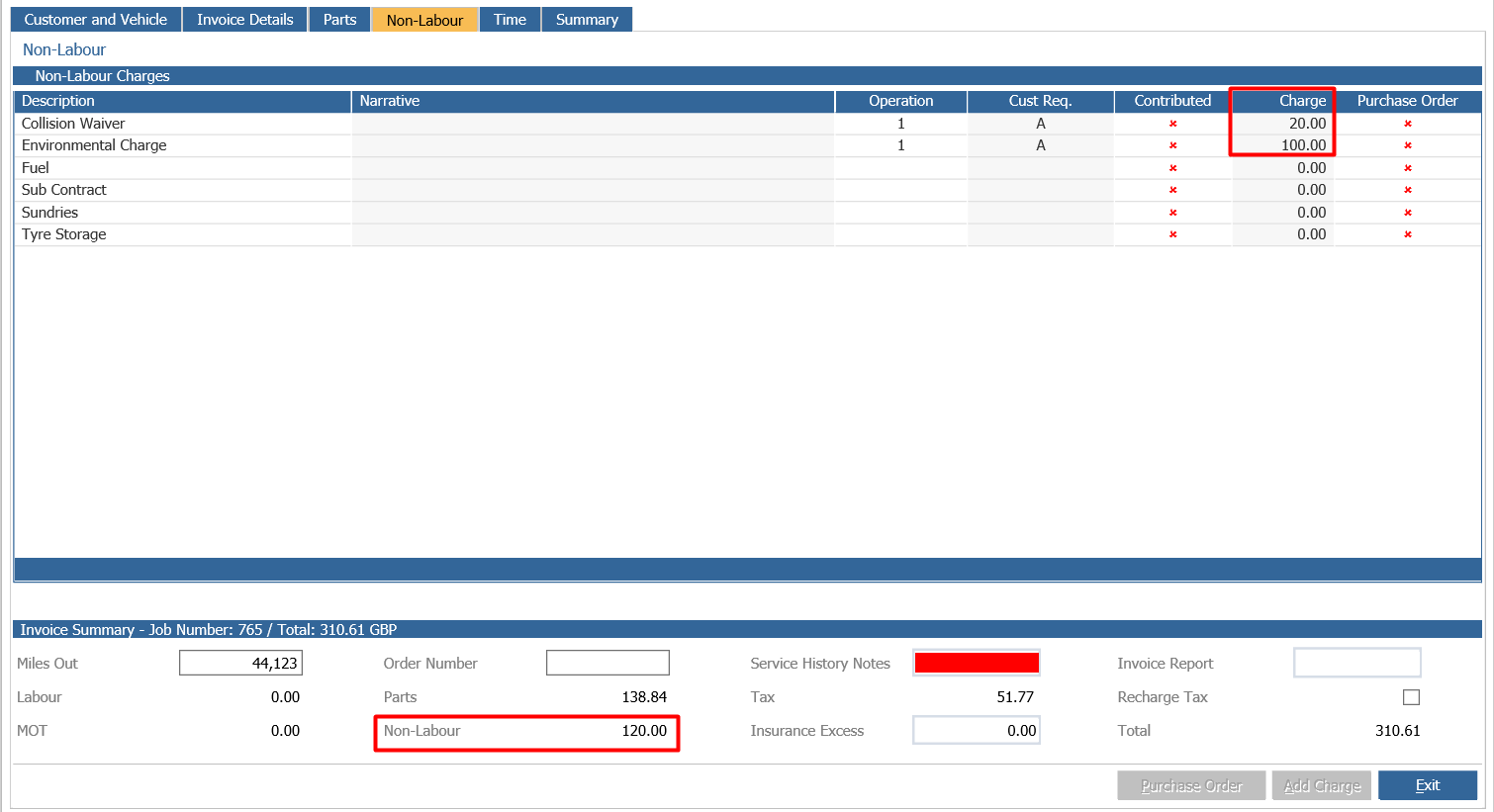Click the Narrative column header

[x=593, y=101]
